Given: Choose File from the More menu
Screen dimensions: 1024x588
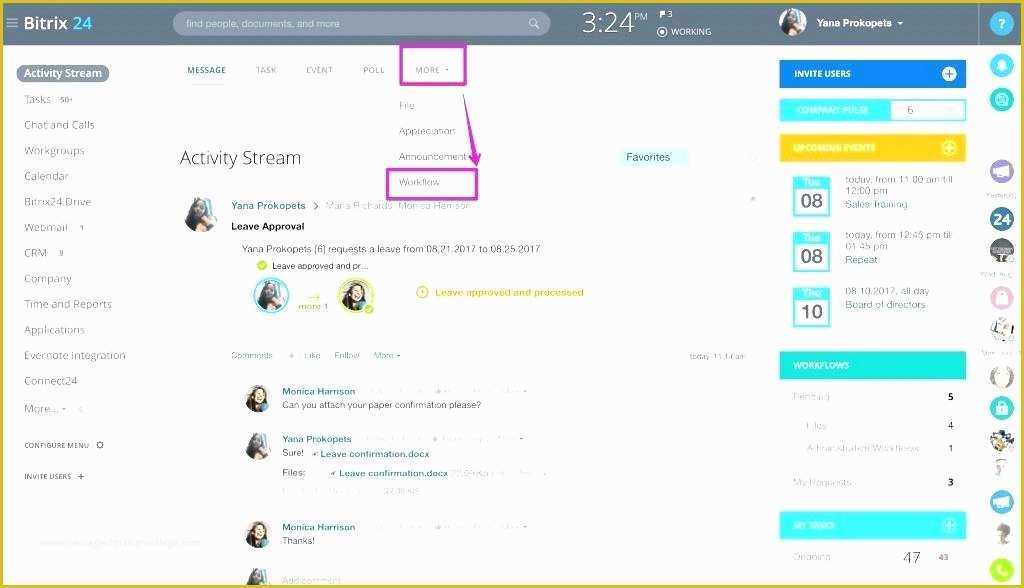Looking at the screenshot, I should (x=406, y=105).
